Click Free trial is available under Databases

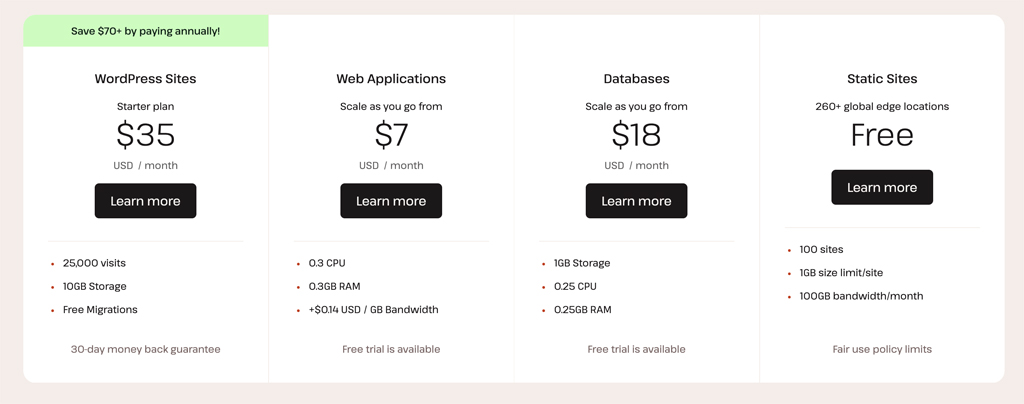[636, 349]
